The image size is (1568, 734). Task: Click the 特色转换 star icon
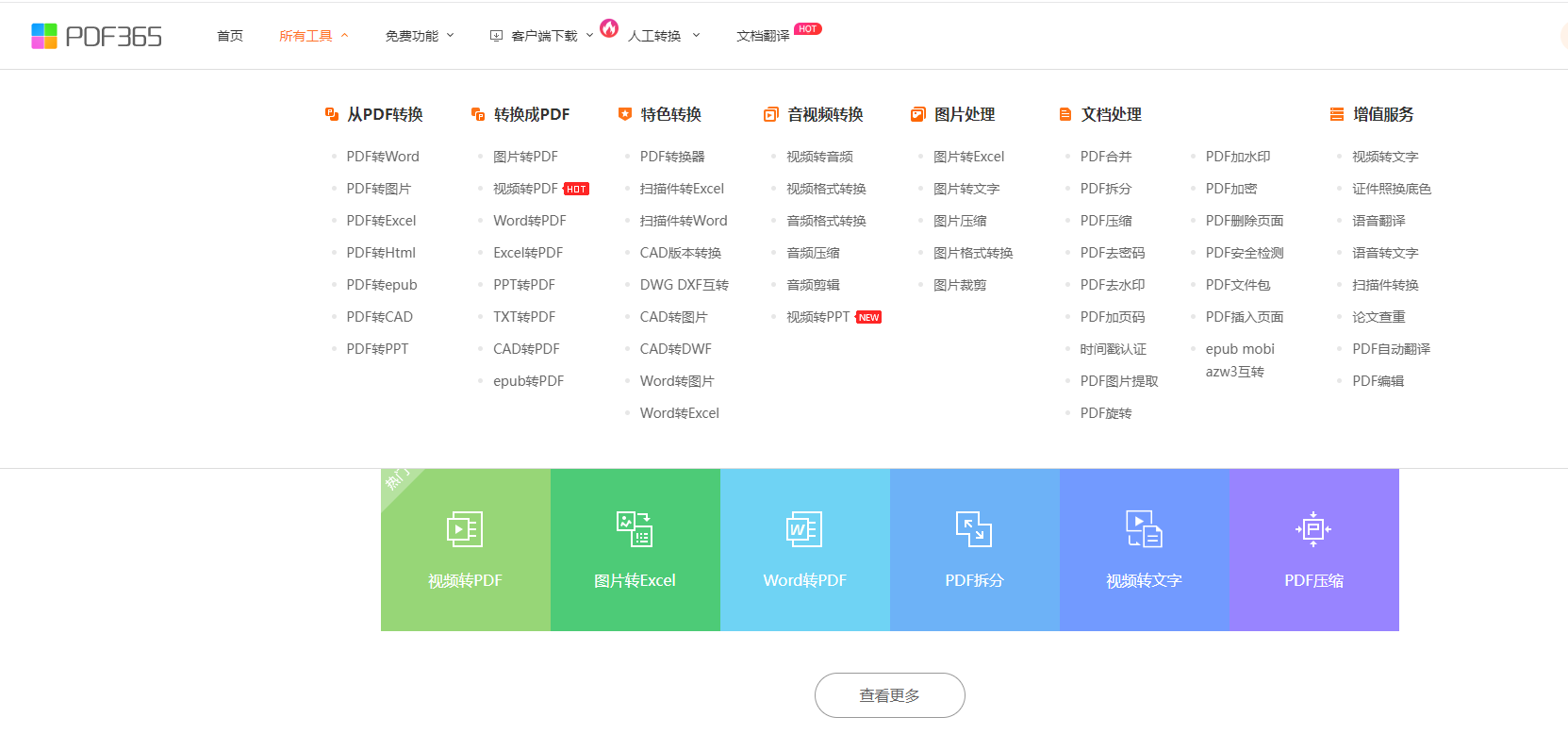coord(624,114)
